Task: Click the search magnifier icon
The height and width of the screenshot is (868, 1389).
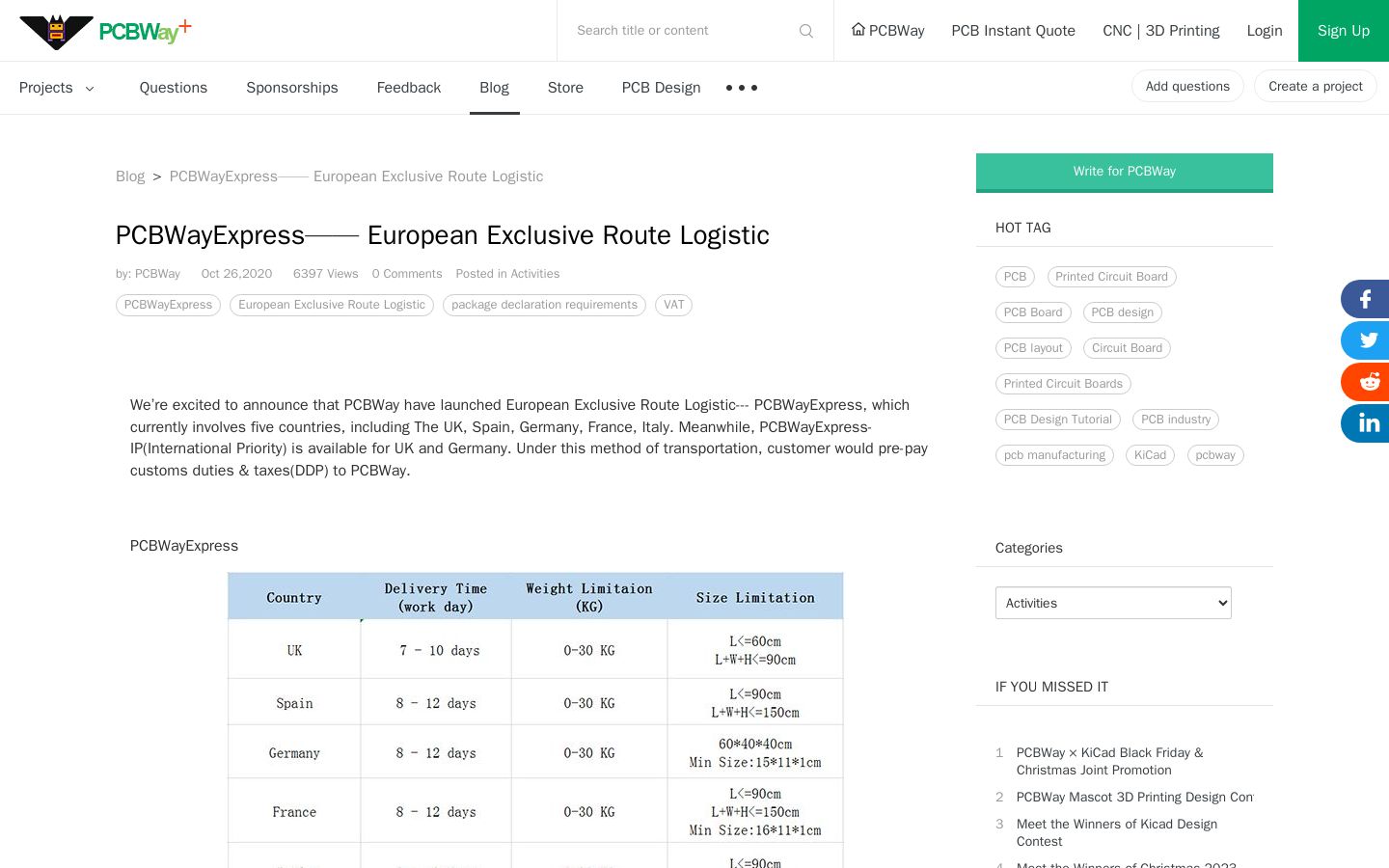Action: pos(806,31)
